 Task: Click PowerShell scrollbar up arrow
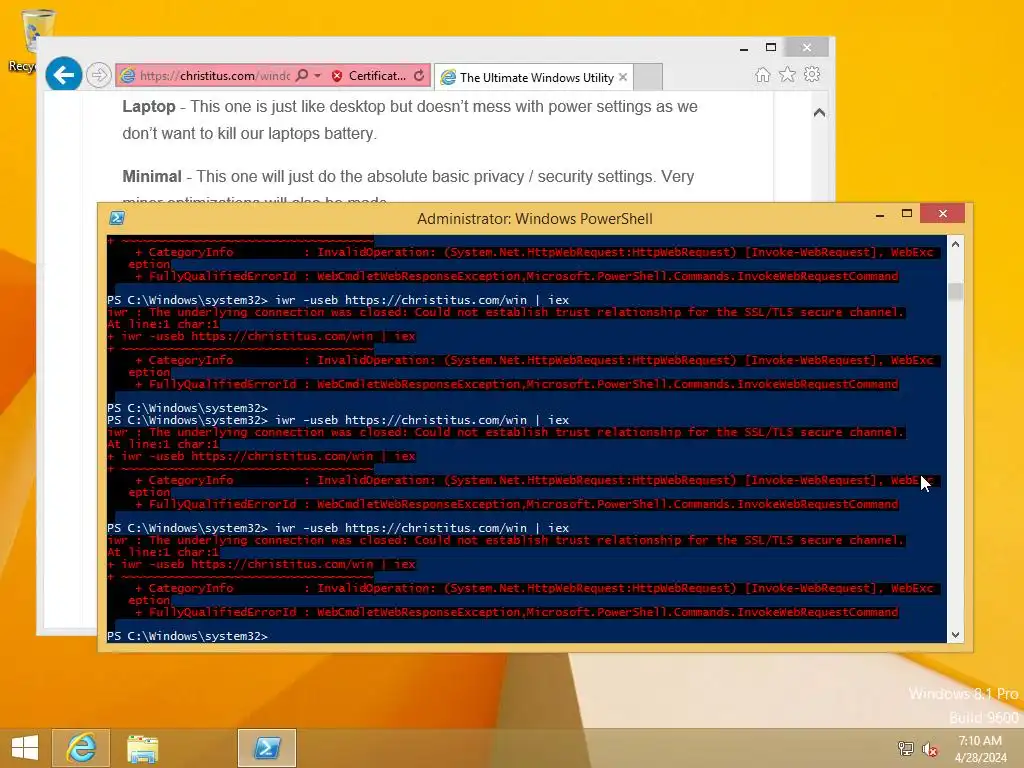[955, 244]
